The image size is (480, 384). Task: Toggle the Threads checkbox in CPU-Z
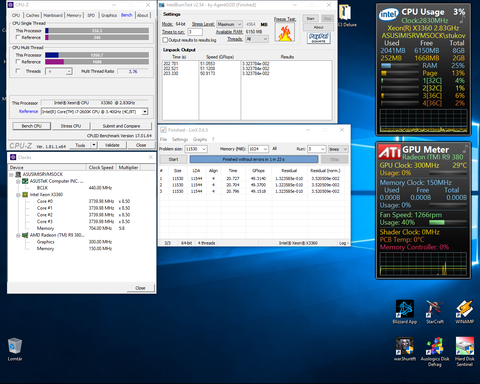click(x=18, y=71)
